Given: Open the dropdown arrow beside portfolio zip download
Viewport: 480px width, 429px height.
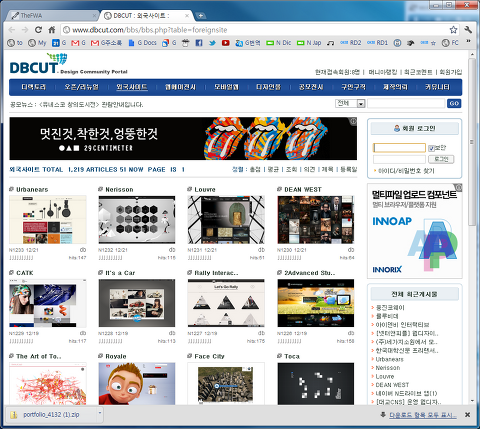Looking at the screenshot, I should pyautogui.click(x=100, y=413).
